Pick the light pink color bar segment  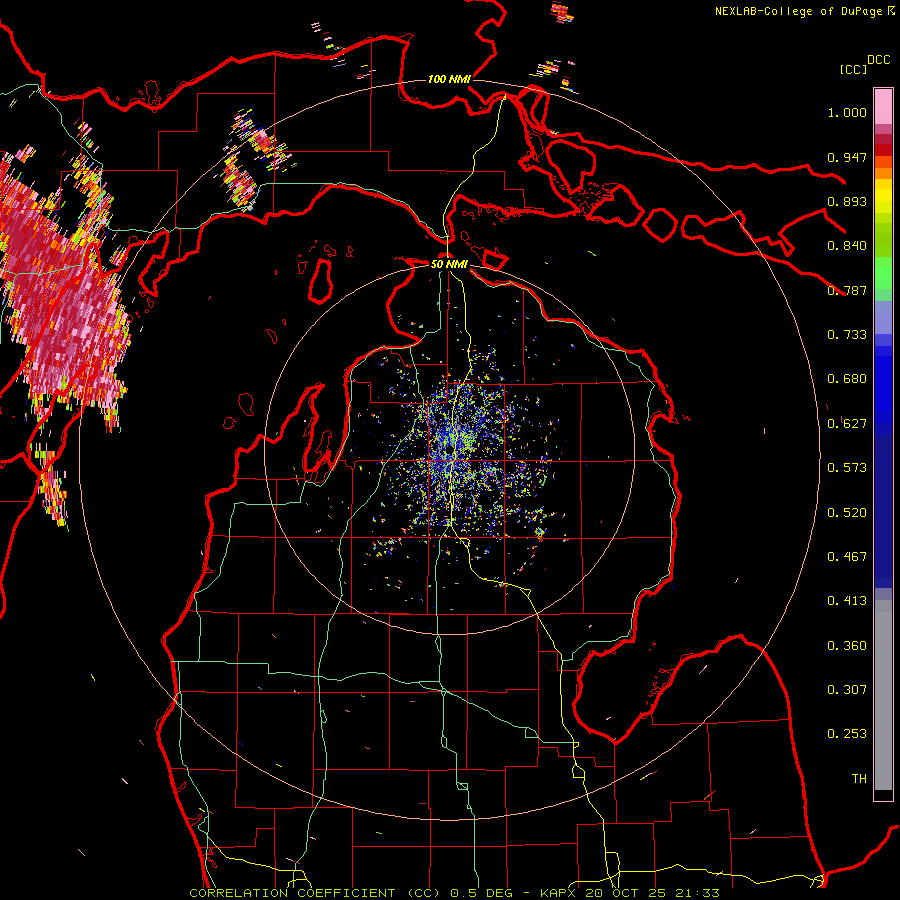[883, 106]
